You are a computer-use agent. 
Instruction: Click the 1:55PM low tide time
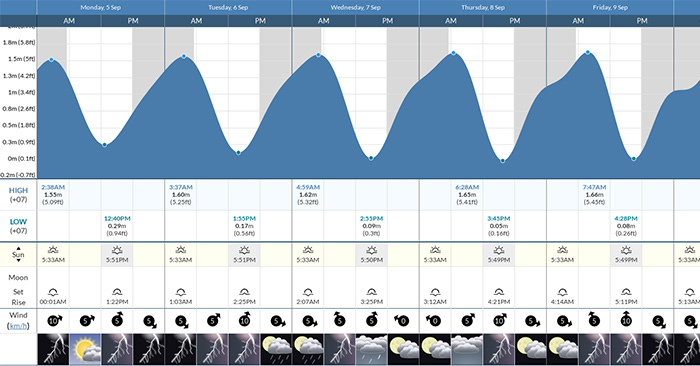[244, 219]
